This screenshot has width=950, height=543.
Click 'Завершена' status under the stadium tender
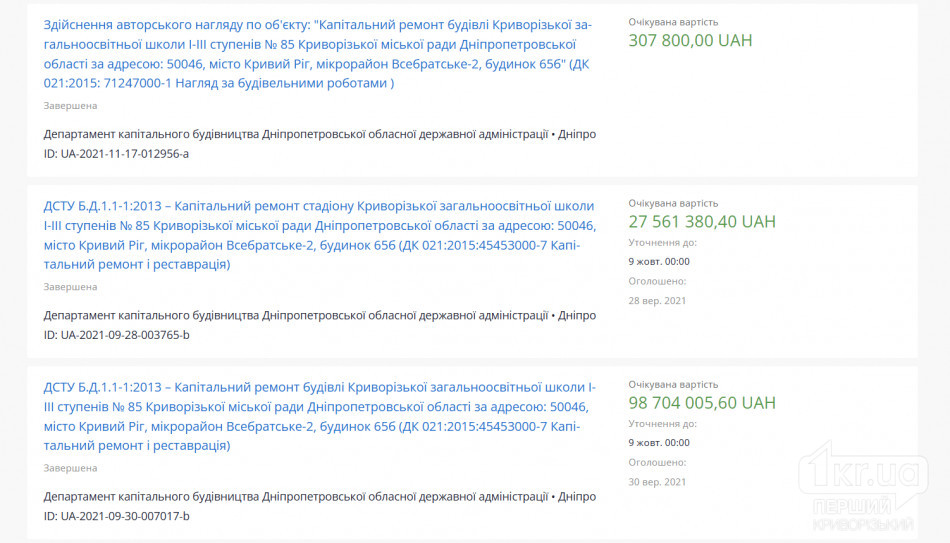70,287
